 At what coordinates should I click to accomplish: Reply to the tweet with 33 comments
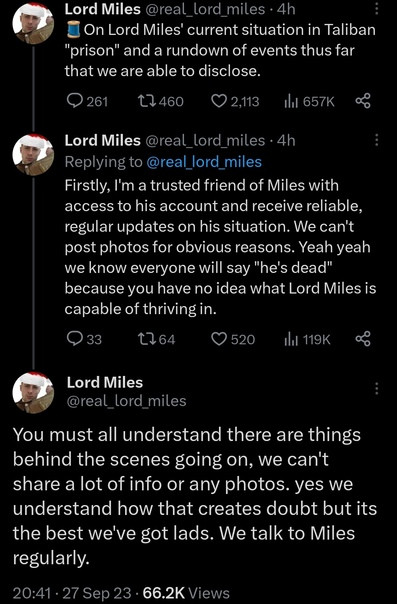(84, 339)
